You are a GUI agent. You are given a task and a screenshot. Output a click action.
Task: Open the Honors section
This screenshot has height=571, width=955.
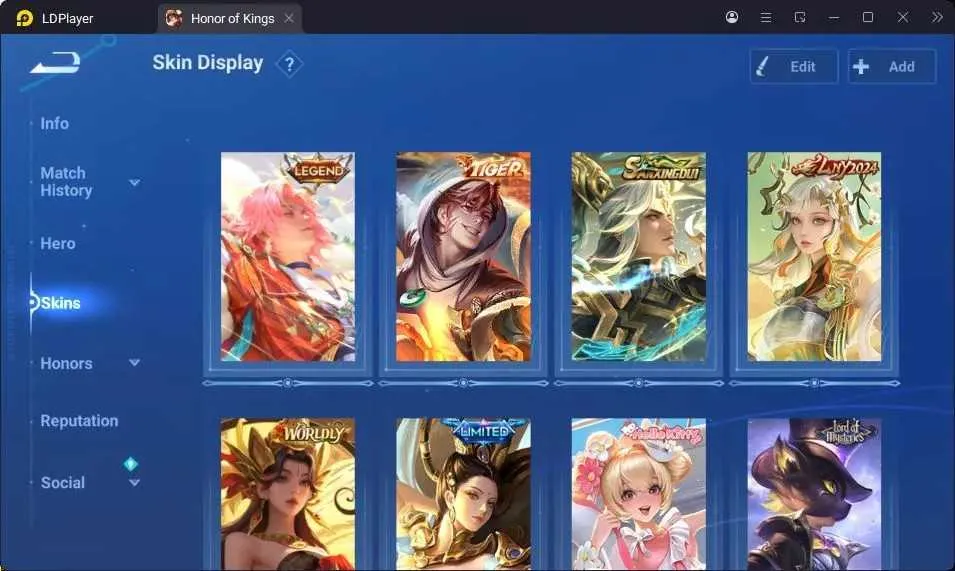point(66,363)
